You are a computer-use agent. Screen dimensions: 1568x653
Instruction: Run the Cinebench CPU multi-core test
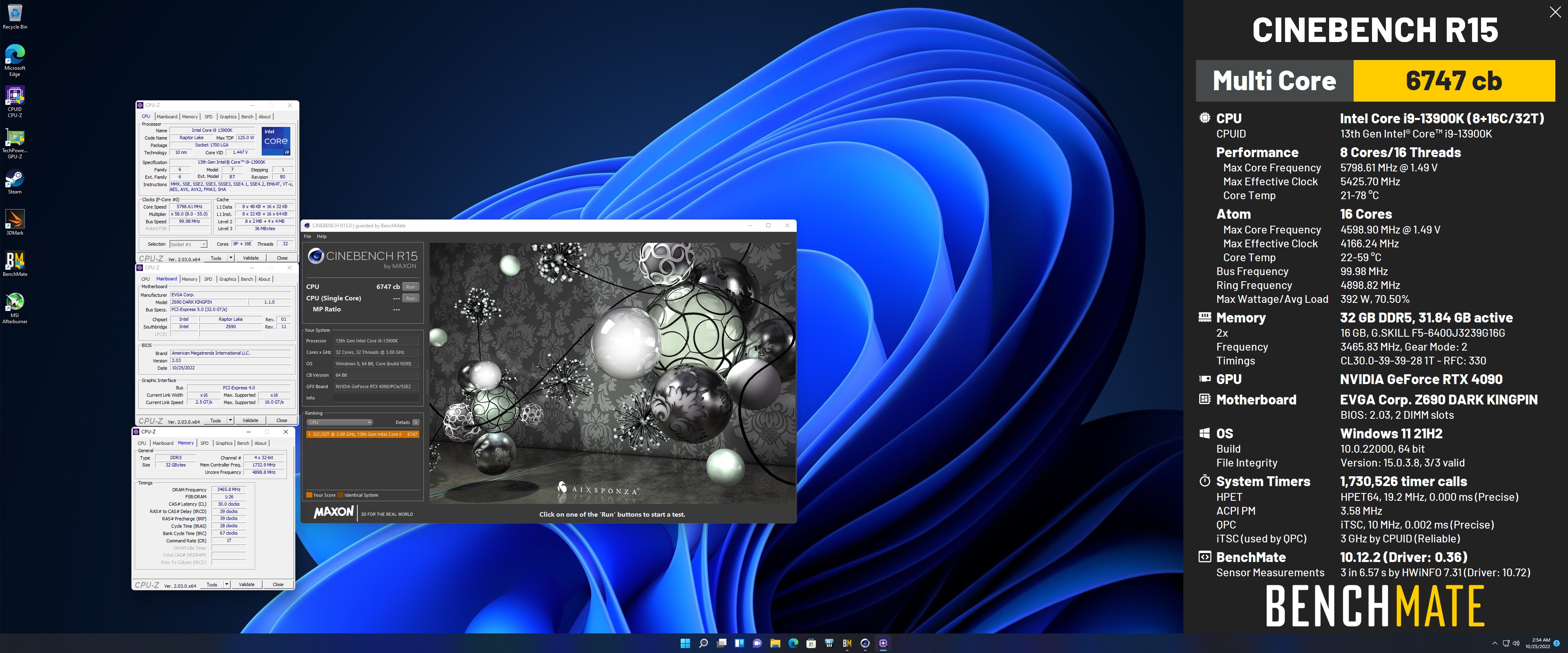(411, 287)
